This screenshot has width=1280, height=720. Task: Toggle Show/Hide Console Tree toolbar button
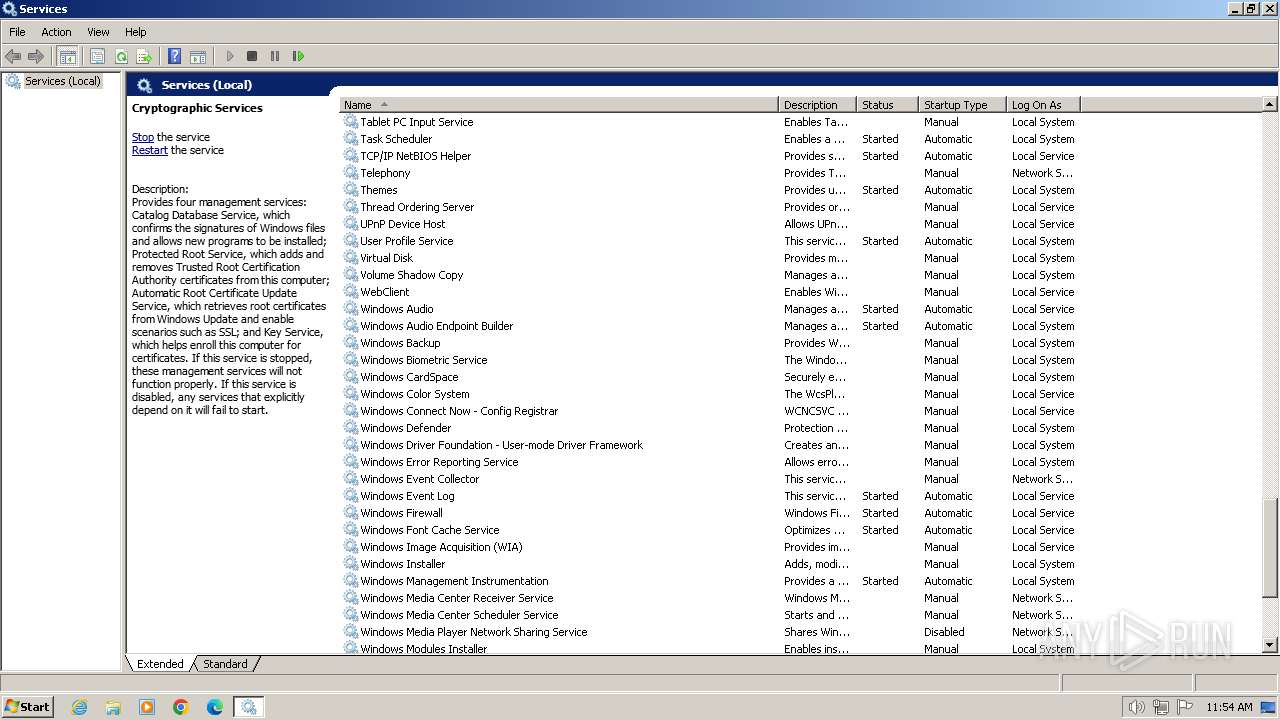coord(68,56)
